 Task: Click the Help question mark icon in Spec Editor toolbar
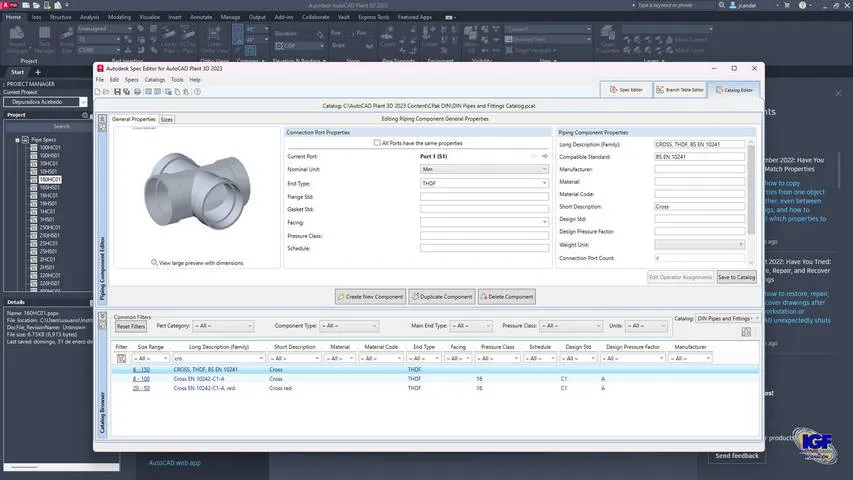click(197, 92)
